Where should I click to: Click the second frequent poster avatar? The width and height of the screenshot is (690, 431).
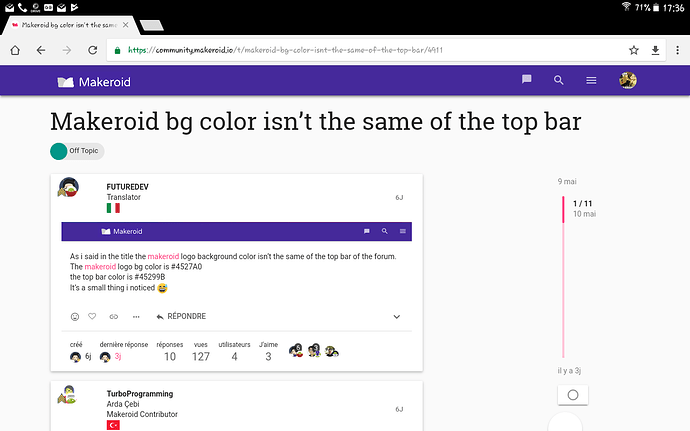point(314,350)
